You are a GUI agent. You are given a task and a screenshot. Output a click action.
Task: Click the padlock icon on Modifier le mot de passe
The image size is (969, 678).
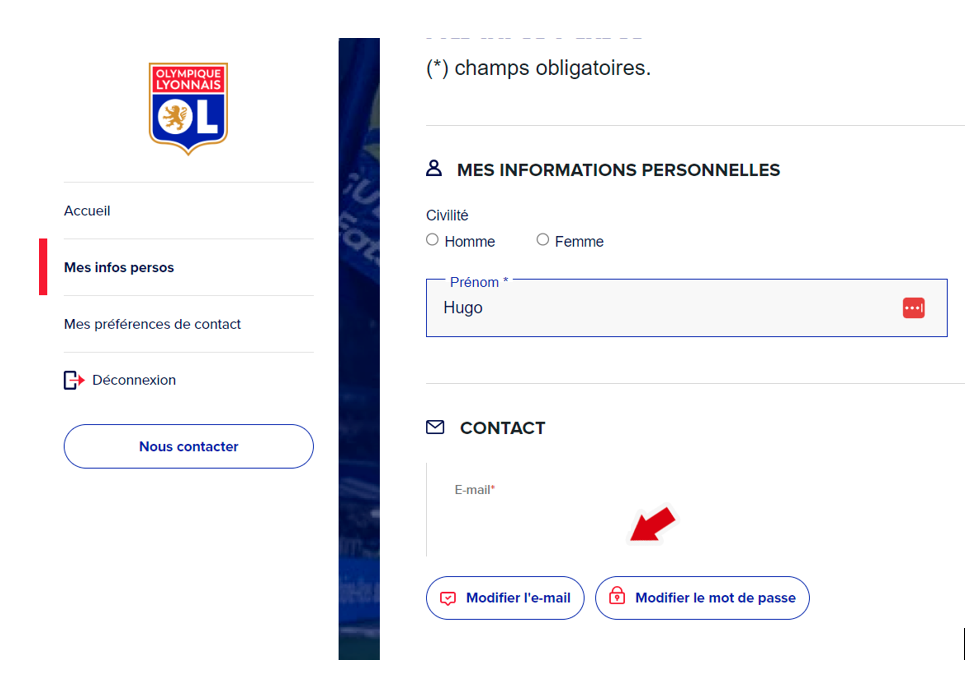(617, 596)
